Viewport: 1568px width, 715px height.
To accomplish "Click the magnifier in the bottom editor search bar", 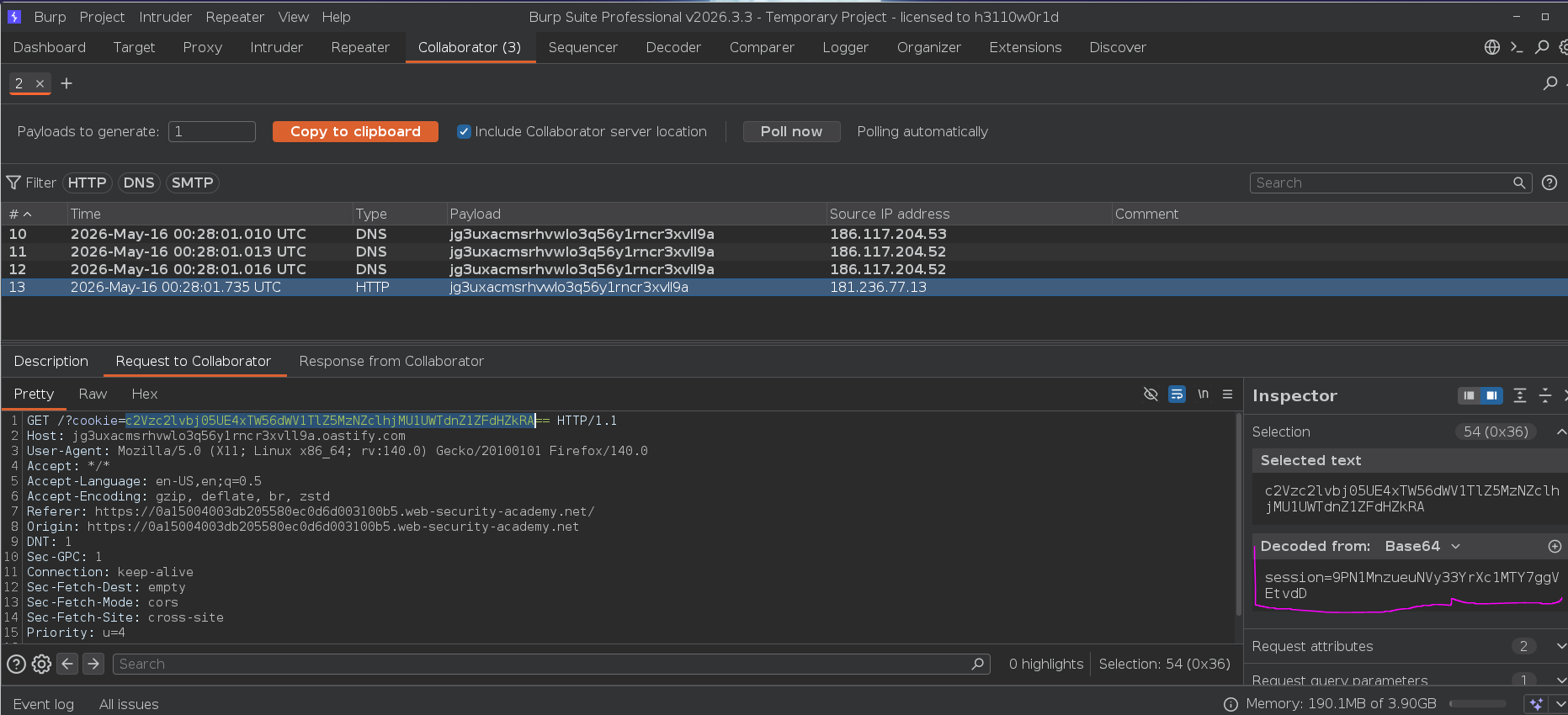I will pos(978,664).
